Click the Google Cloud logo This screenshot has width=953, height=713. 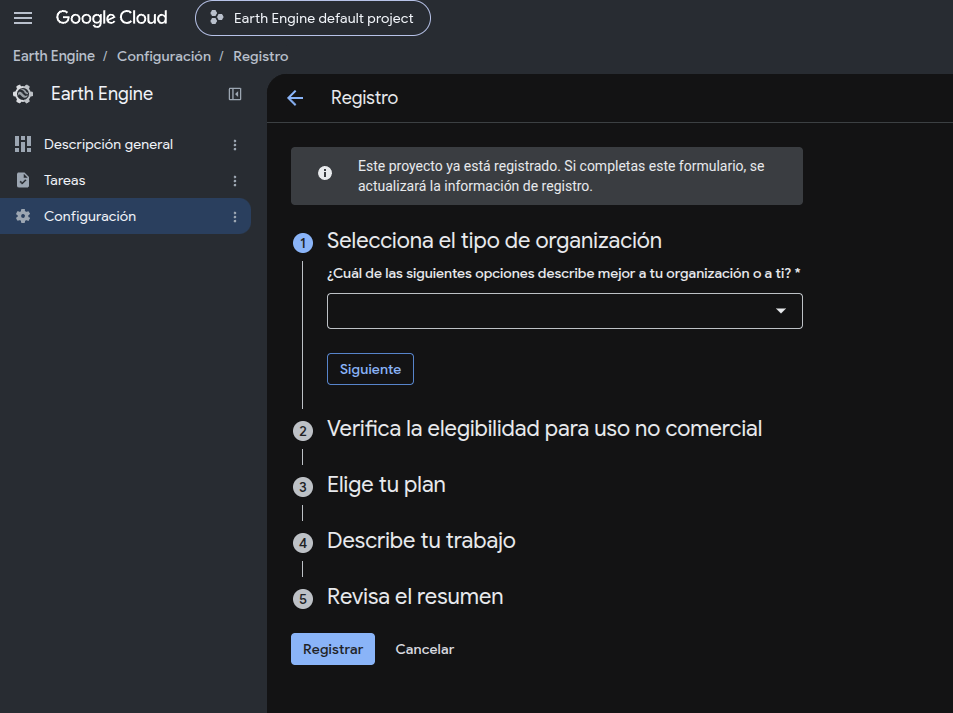111,18
